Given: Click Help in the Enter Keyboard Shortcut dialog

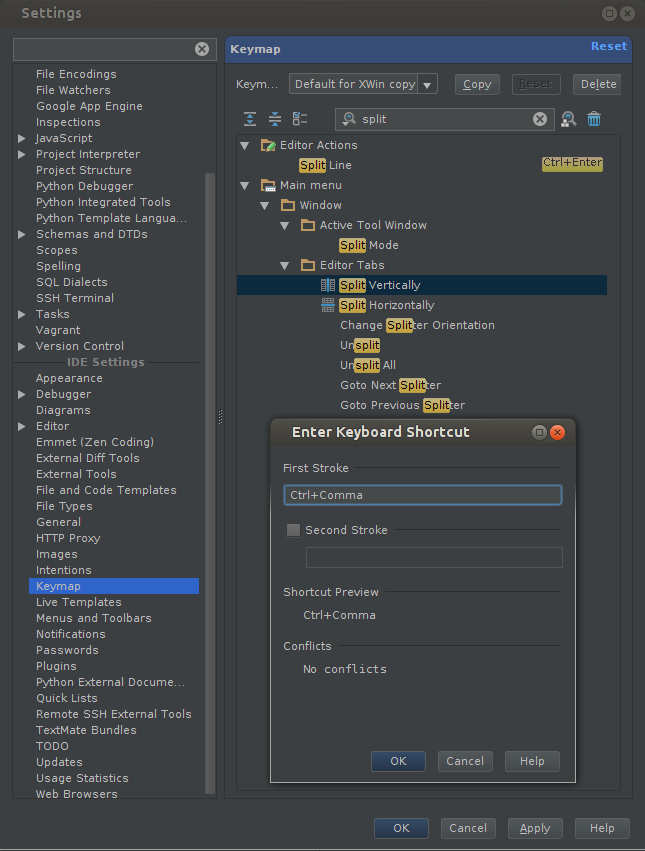Looking at the screenshot, I should (532, 761).
